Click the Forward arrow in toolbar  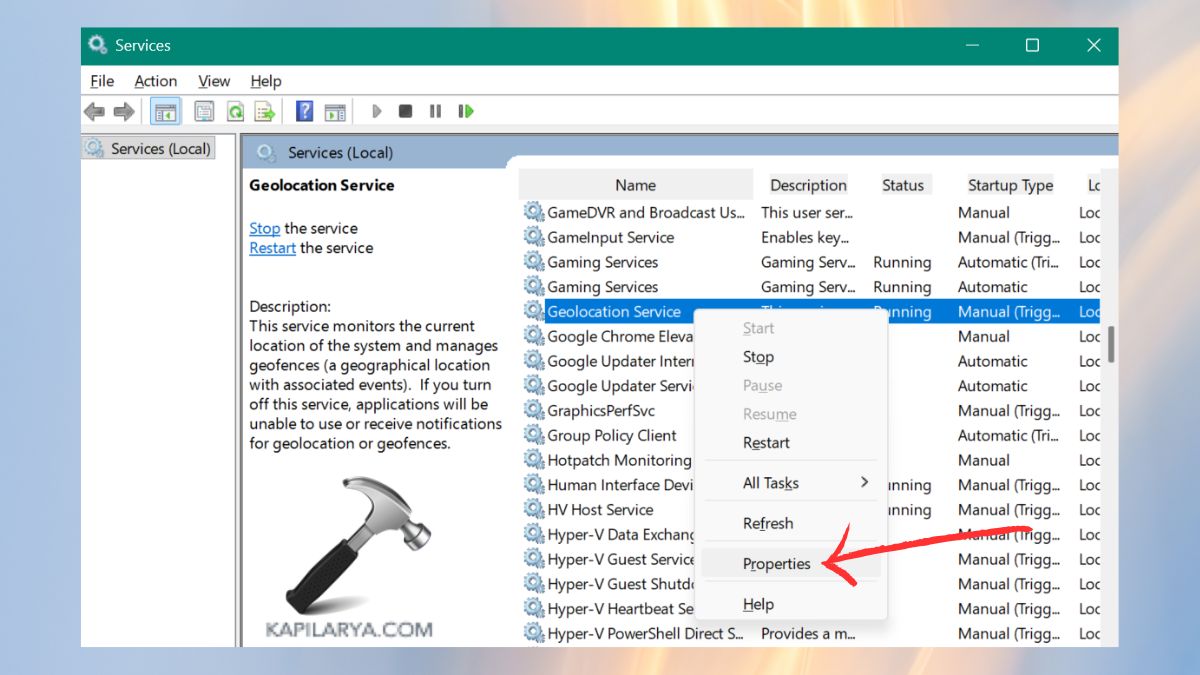(x=124, y=112)
